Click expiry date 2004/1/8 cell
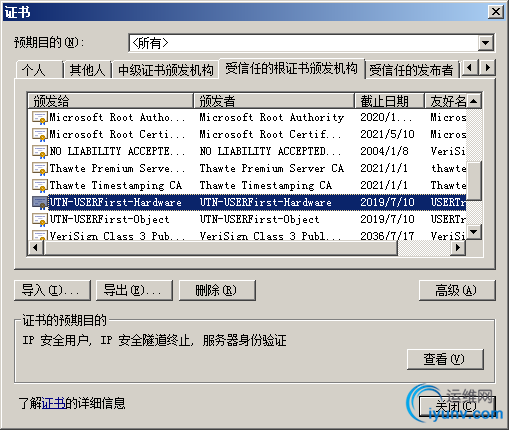 click(384, 152)
